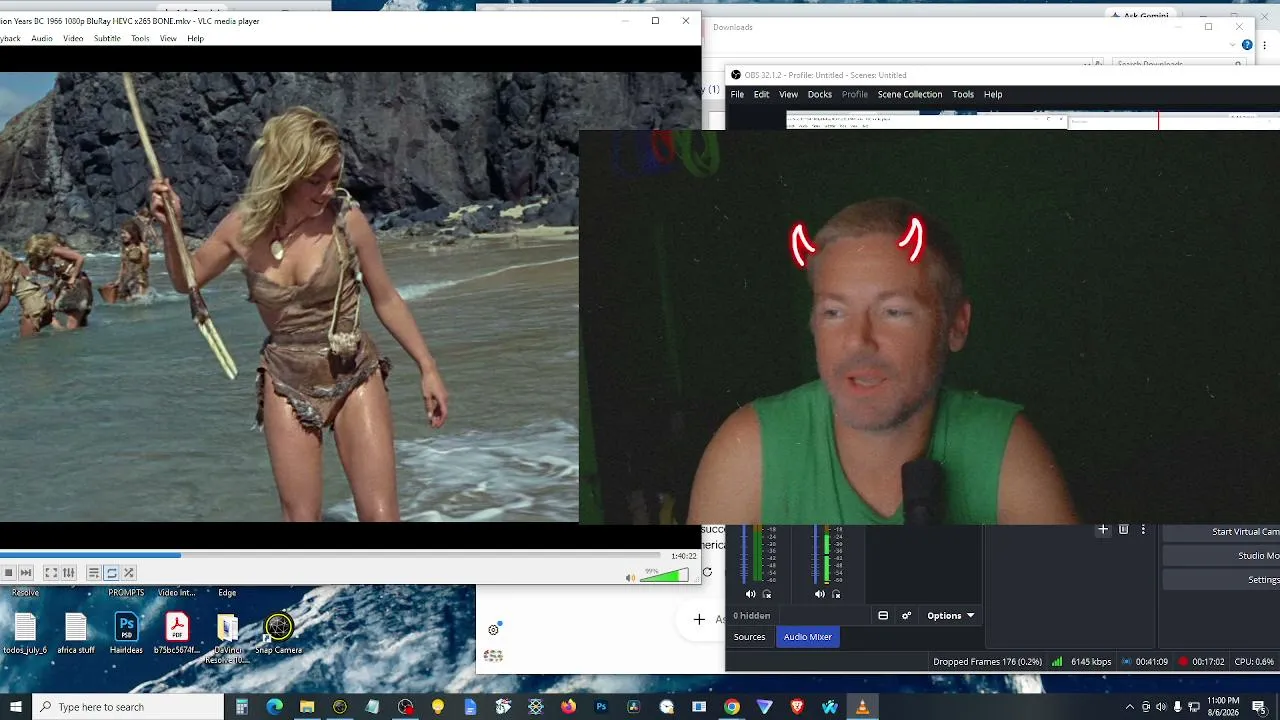The width and height of the screenshot is (1280, 720).
Task: Remove item with OBS trash icon
Action: [1124, 529]
